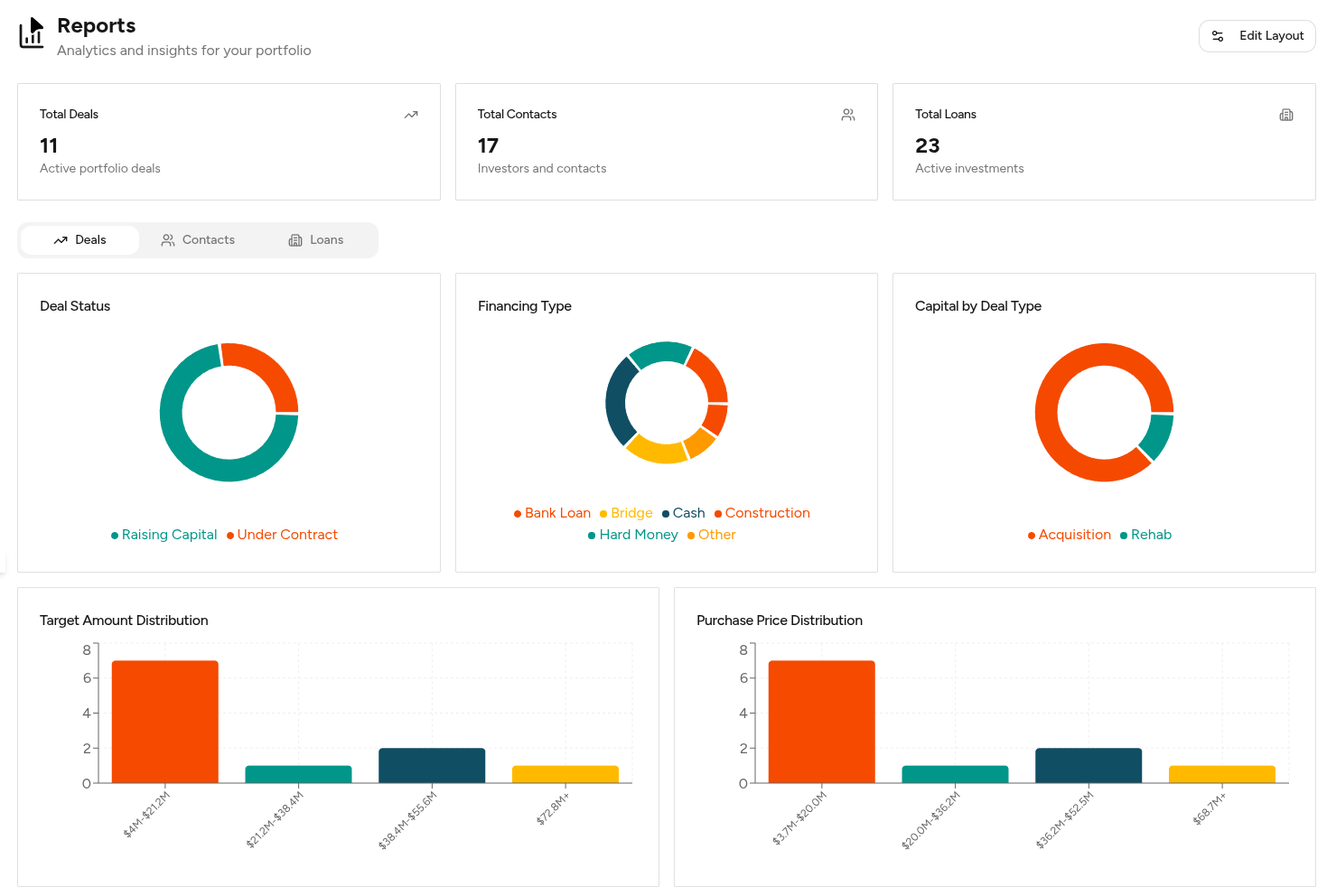Screen dimensions: 1327x896
Task: Click the users icon on Contacts tab
Action: tap(168, 240)
